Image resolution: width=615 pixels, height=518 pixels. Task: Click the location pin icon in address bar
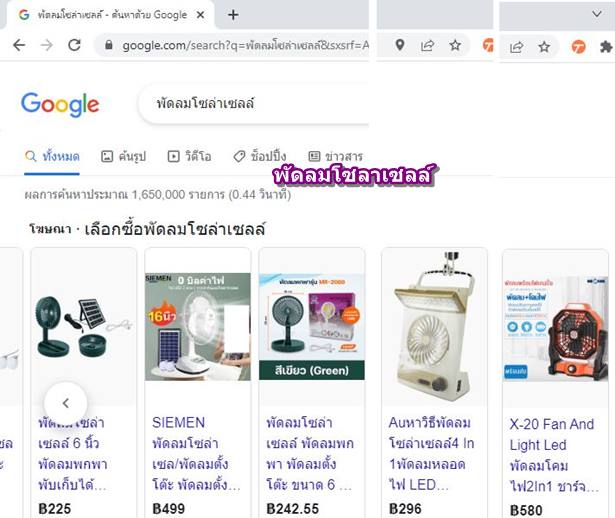[400, 45]
